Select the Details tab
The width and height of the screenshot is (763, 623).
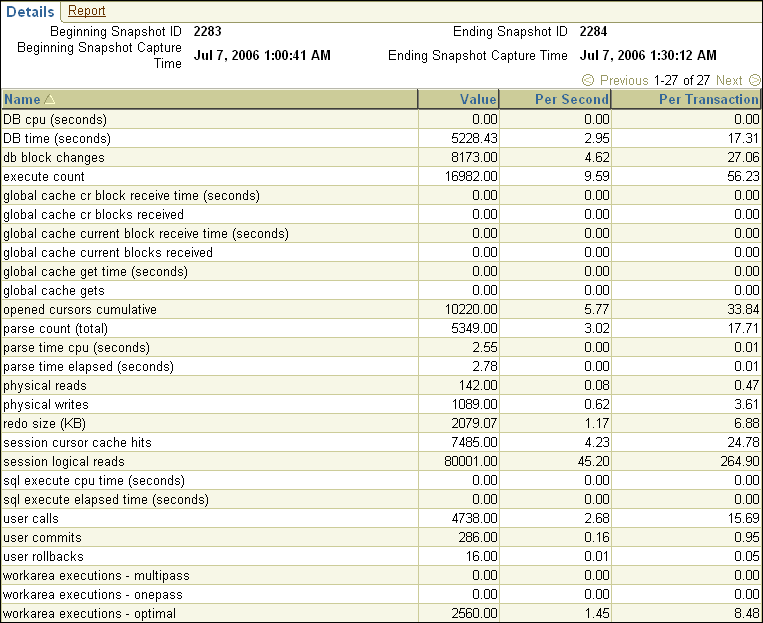coord(30,12)
